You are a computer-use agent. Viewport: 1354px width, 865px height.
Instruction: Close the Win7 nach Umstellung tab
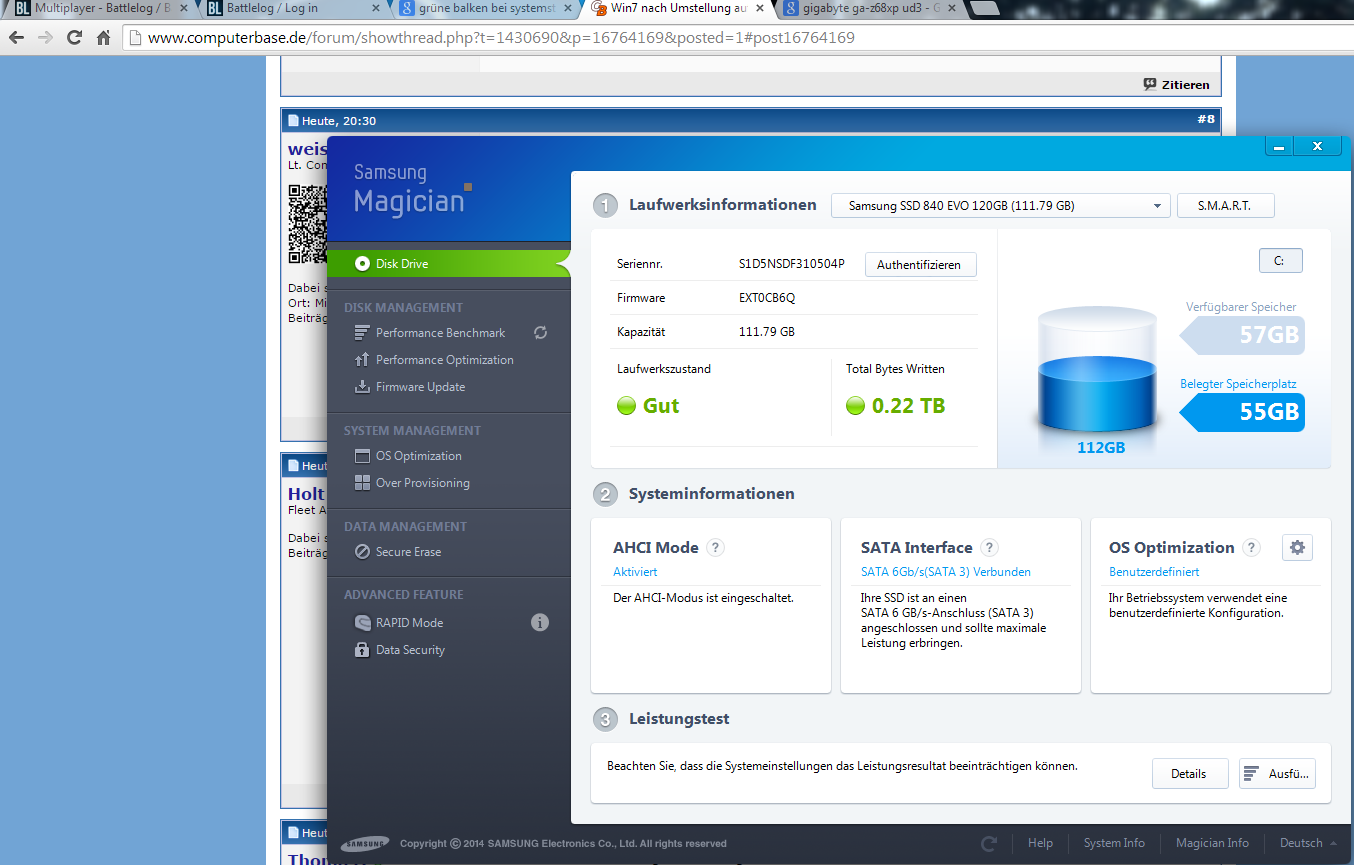click(759, 9)
